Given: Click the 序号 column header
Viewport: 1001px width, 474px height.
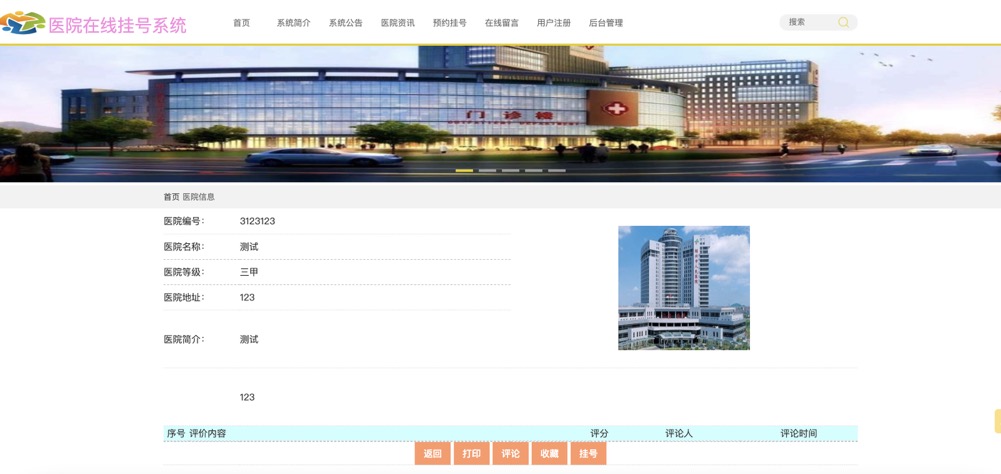Looking at the screenshot, I should 176,433.
